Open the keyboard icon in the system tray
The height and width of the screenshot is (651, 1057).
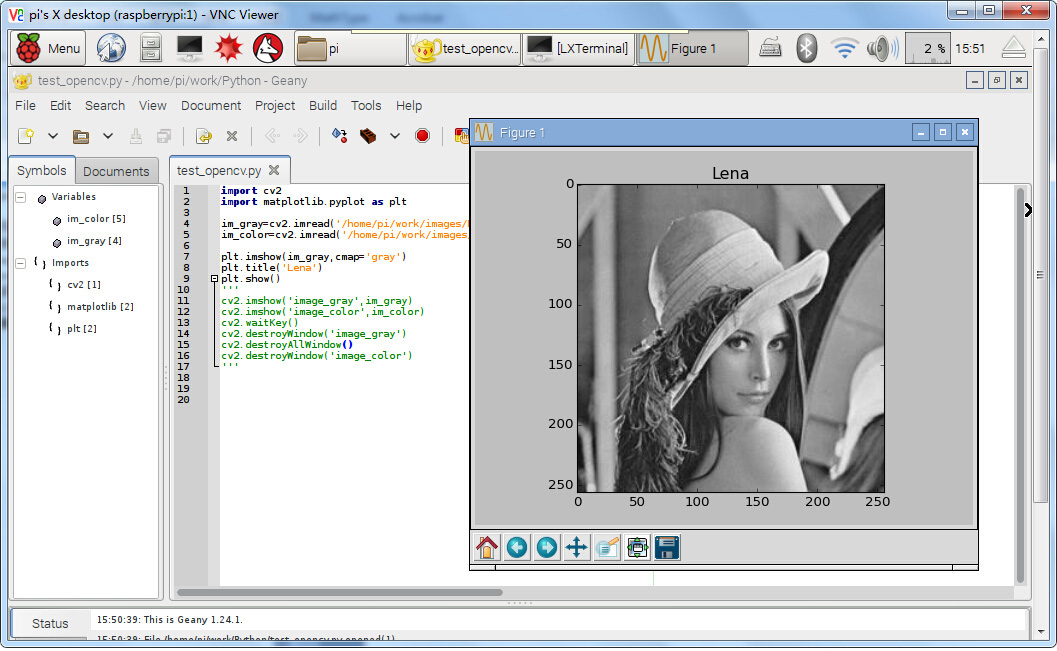(770, 48)
